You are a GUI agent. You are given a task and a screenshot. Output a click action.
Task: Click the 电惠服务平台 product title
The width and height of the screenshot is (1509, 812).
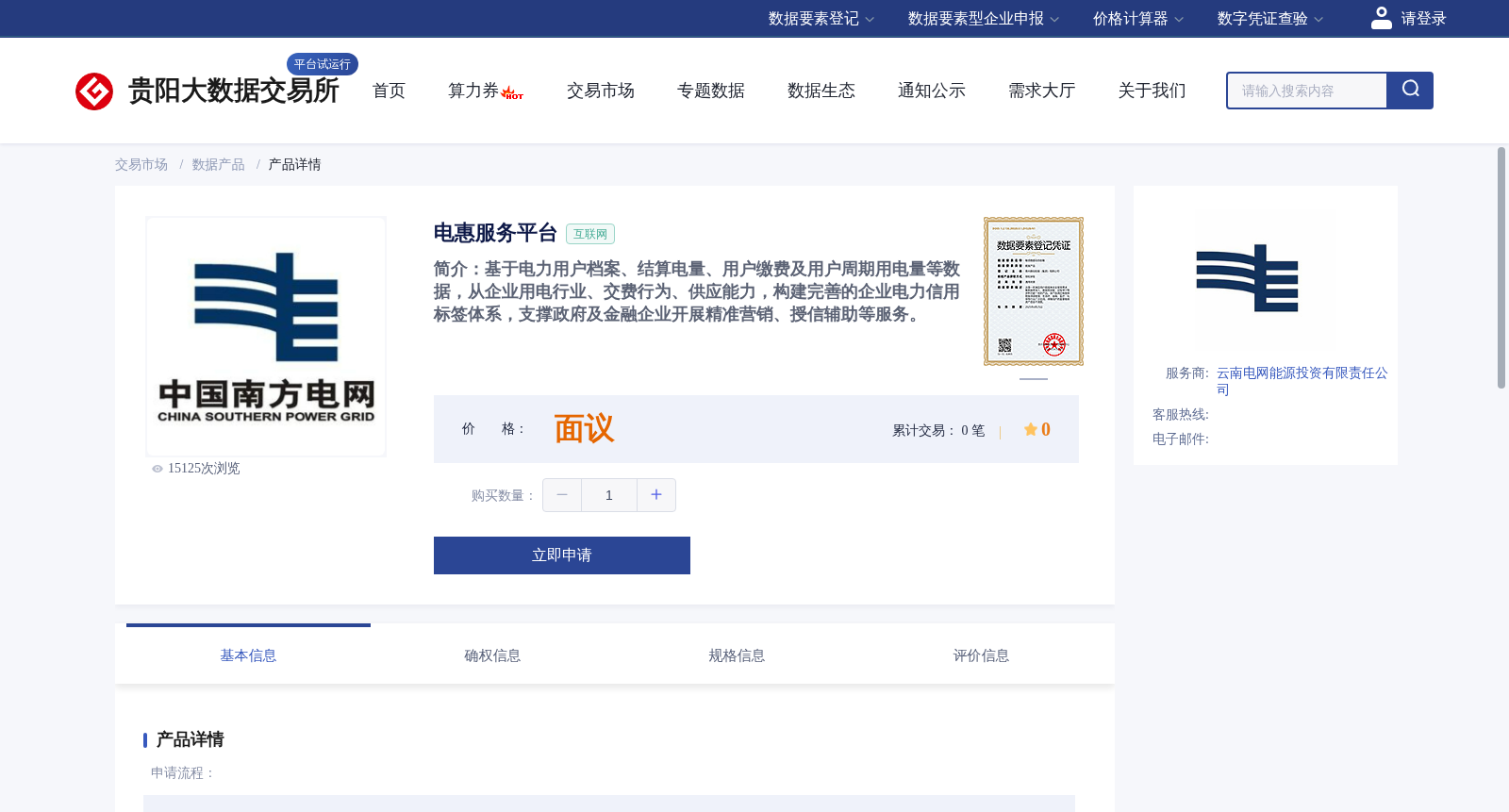(495, 233)
